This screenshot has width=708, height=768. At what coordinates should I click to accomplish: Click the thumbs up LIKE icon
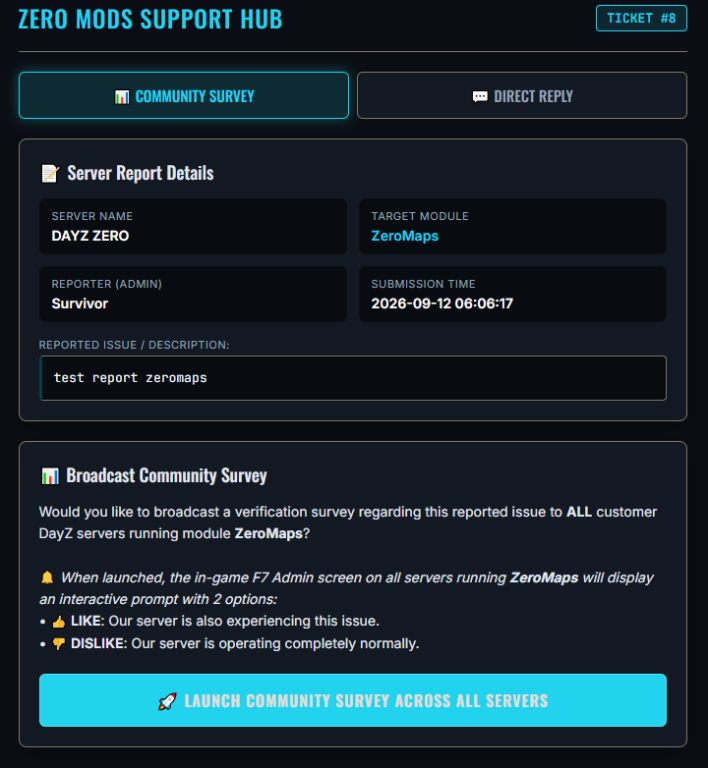pos(59,622)
